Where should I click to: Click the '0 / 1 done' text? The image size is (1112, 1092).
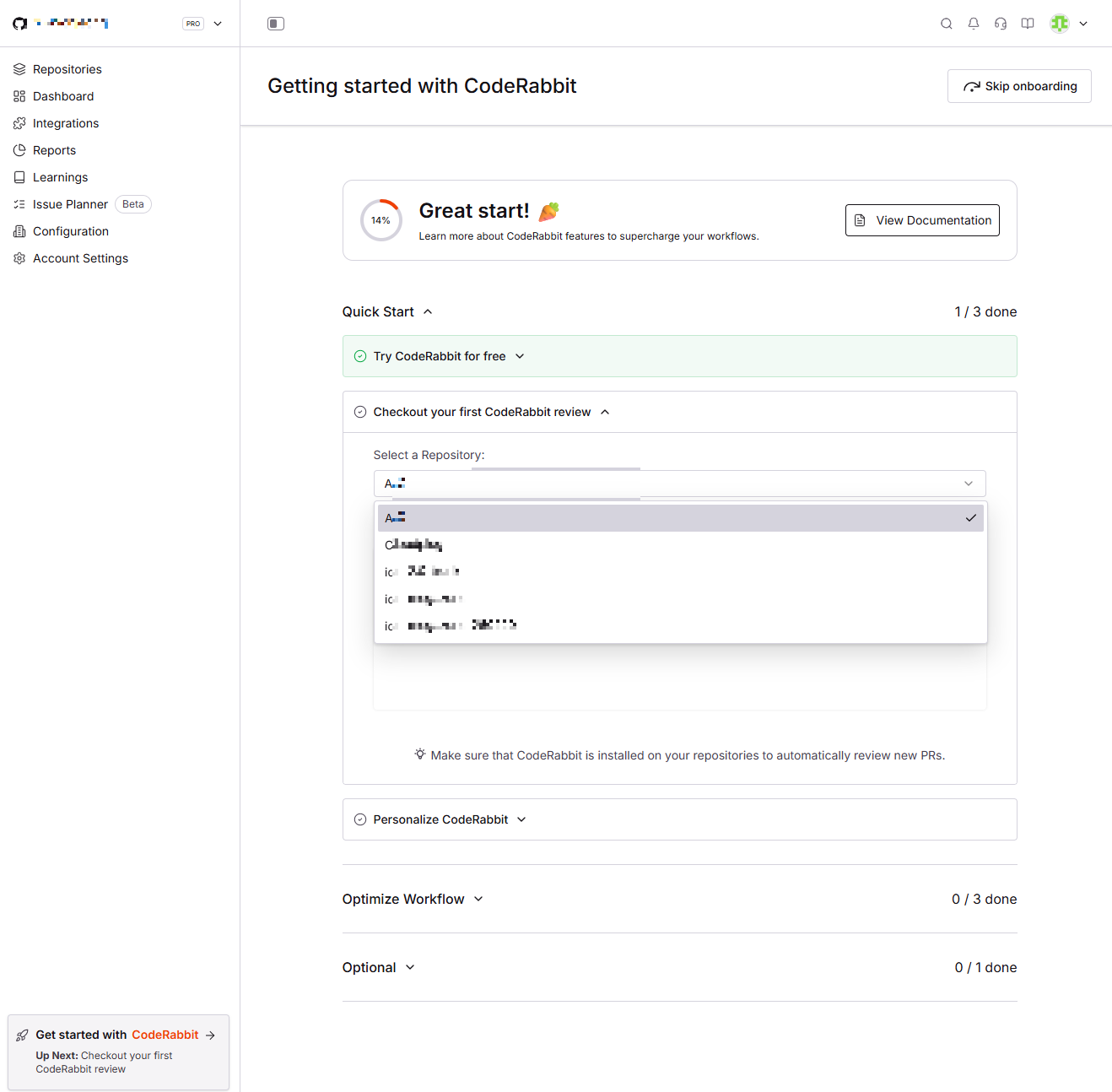[x=985, y=967]
